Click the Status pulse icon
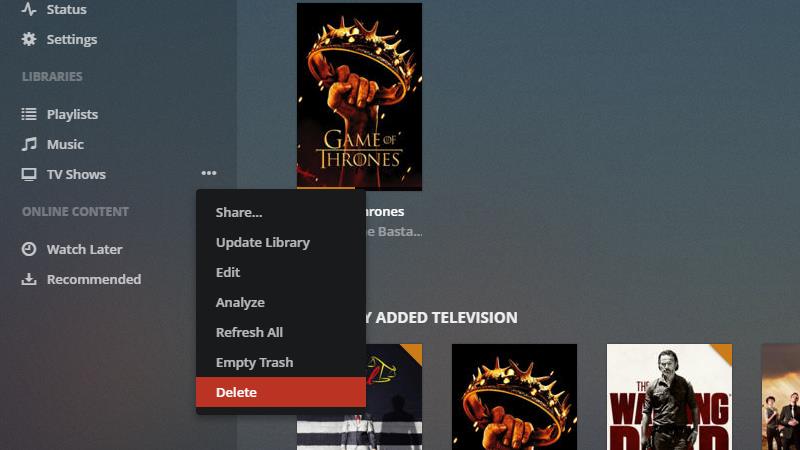 (29, 9)
